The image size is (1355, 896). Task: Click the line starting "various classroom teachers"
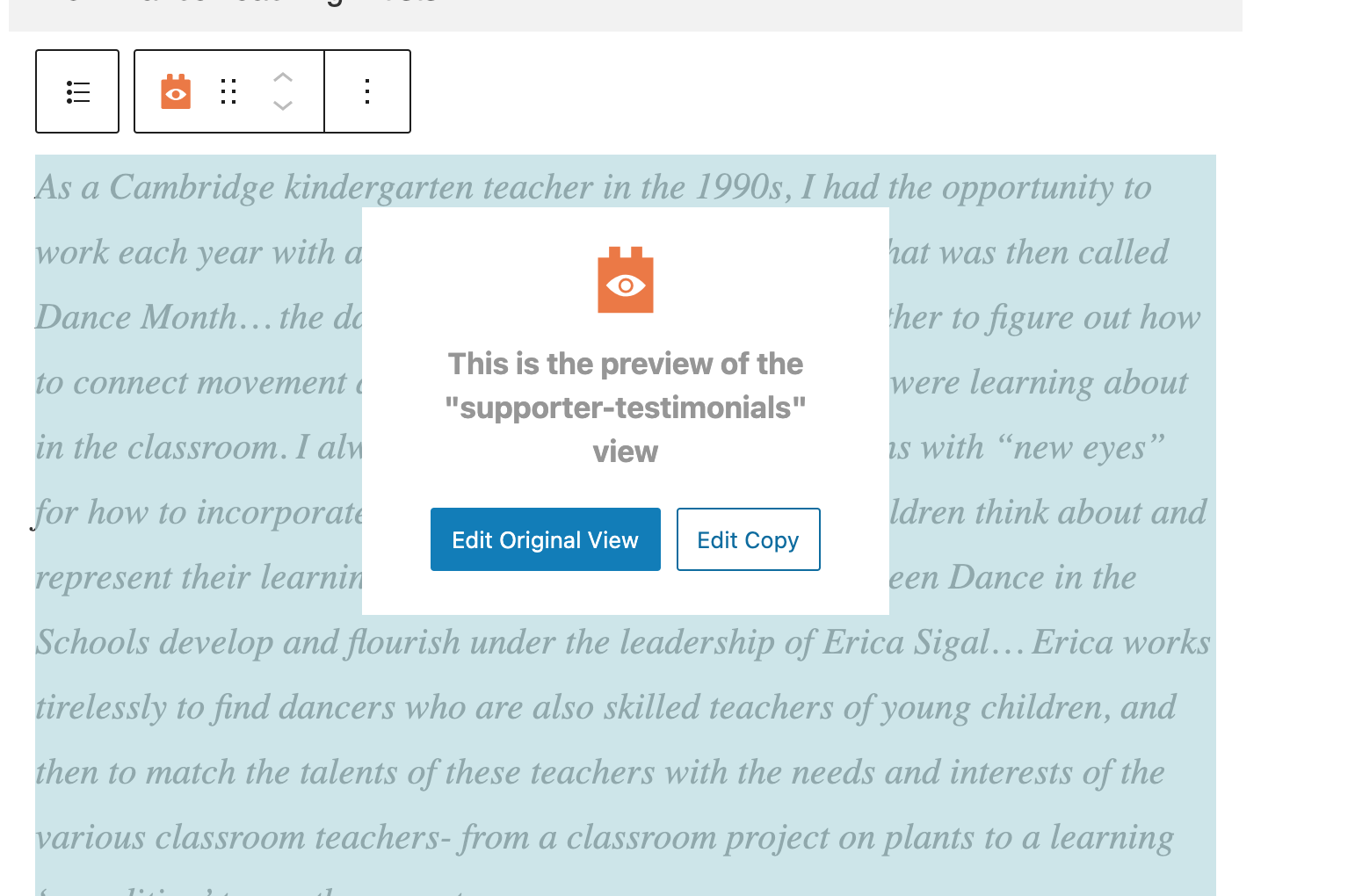tap(605, 837)
